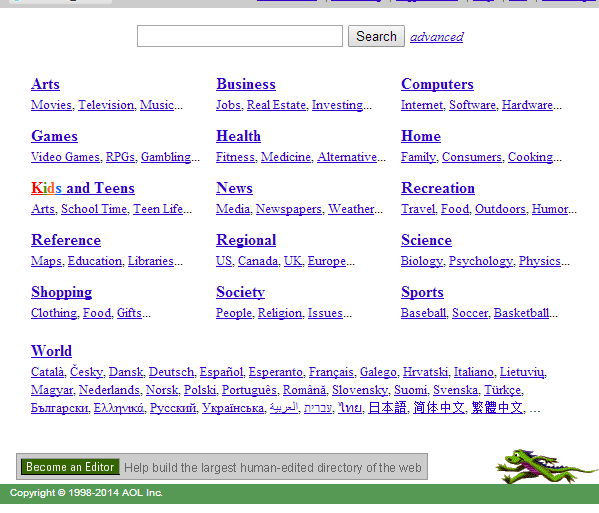Open the Shopping category
This screenshot has height=513, width=599.
pyautogui.click(x=62, y=292)
